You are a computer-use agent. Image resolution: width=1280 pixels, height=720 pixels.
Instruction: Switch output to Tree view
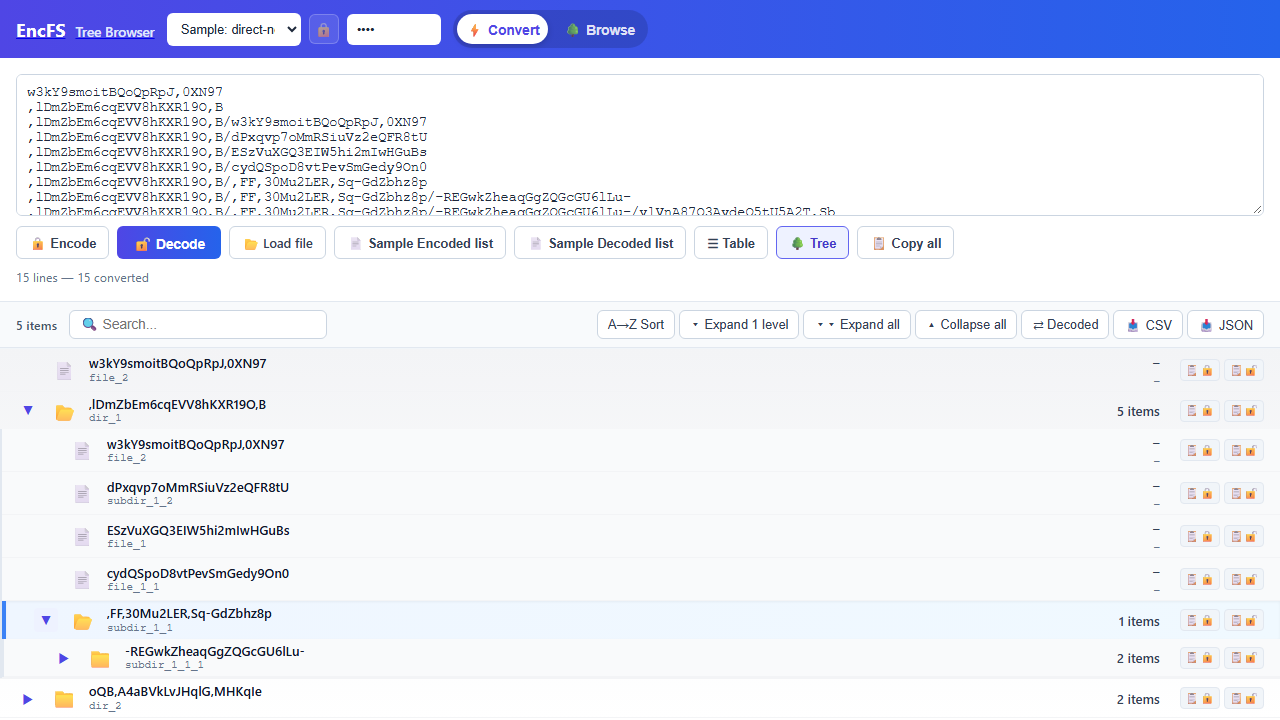point(813,243)
